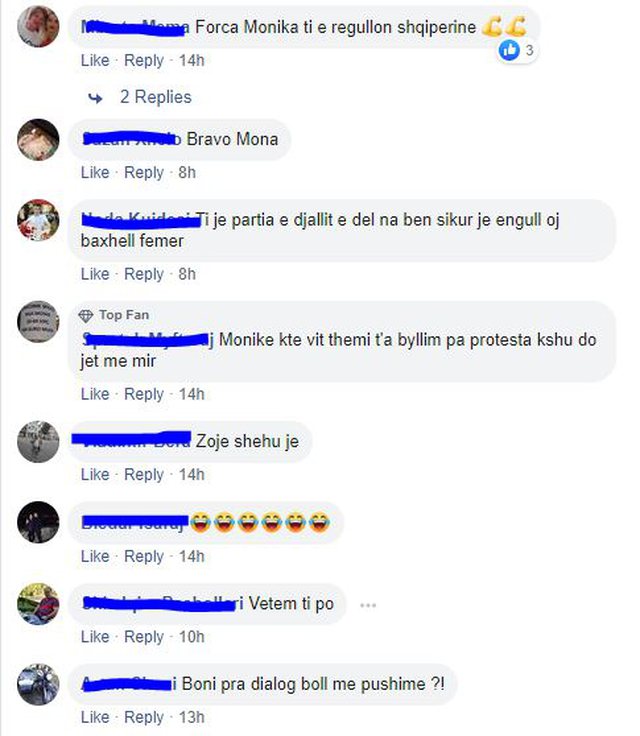Like the "Vetem ti po" comment
640x736 pixels.
click(x=95, y=637)
